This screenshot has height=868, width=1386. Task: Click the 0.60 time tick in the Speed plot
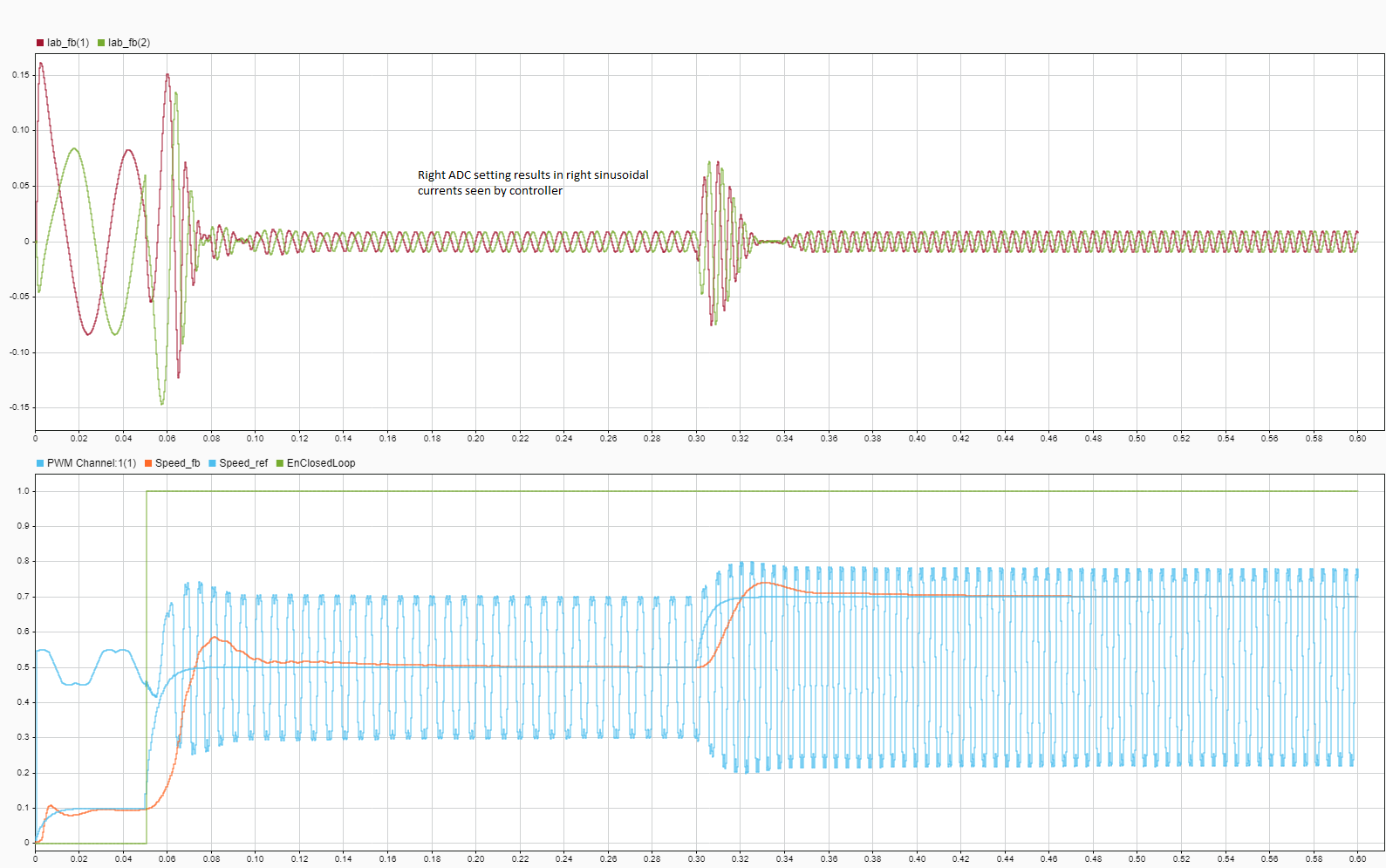(1357, 859)
